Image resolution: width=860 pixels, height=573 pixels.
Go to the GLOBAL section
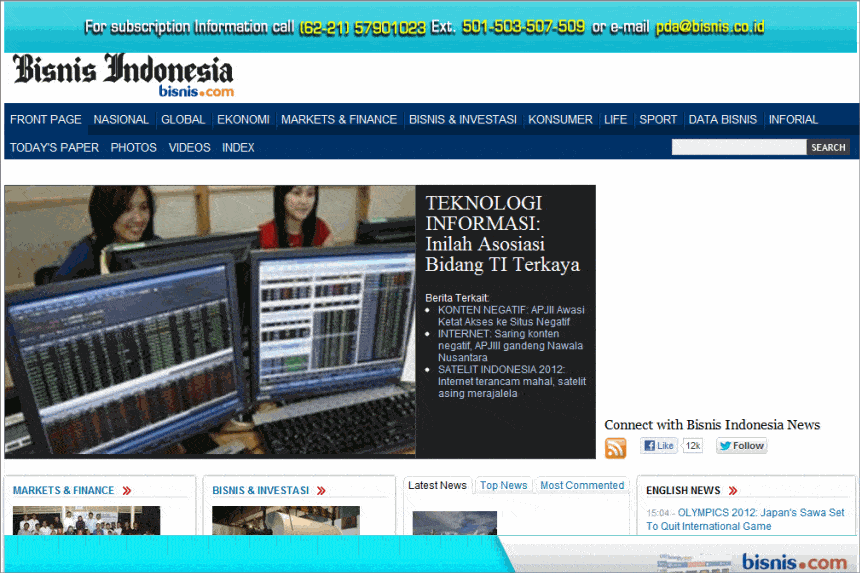click(x=183, y=120)
